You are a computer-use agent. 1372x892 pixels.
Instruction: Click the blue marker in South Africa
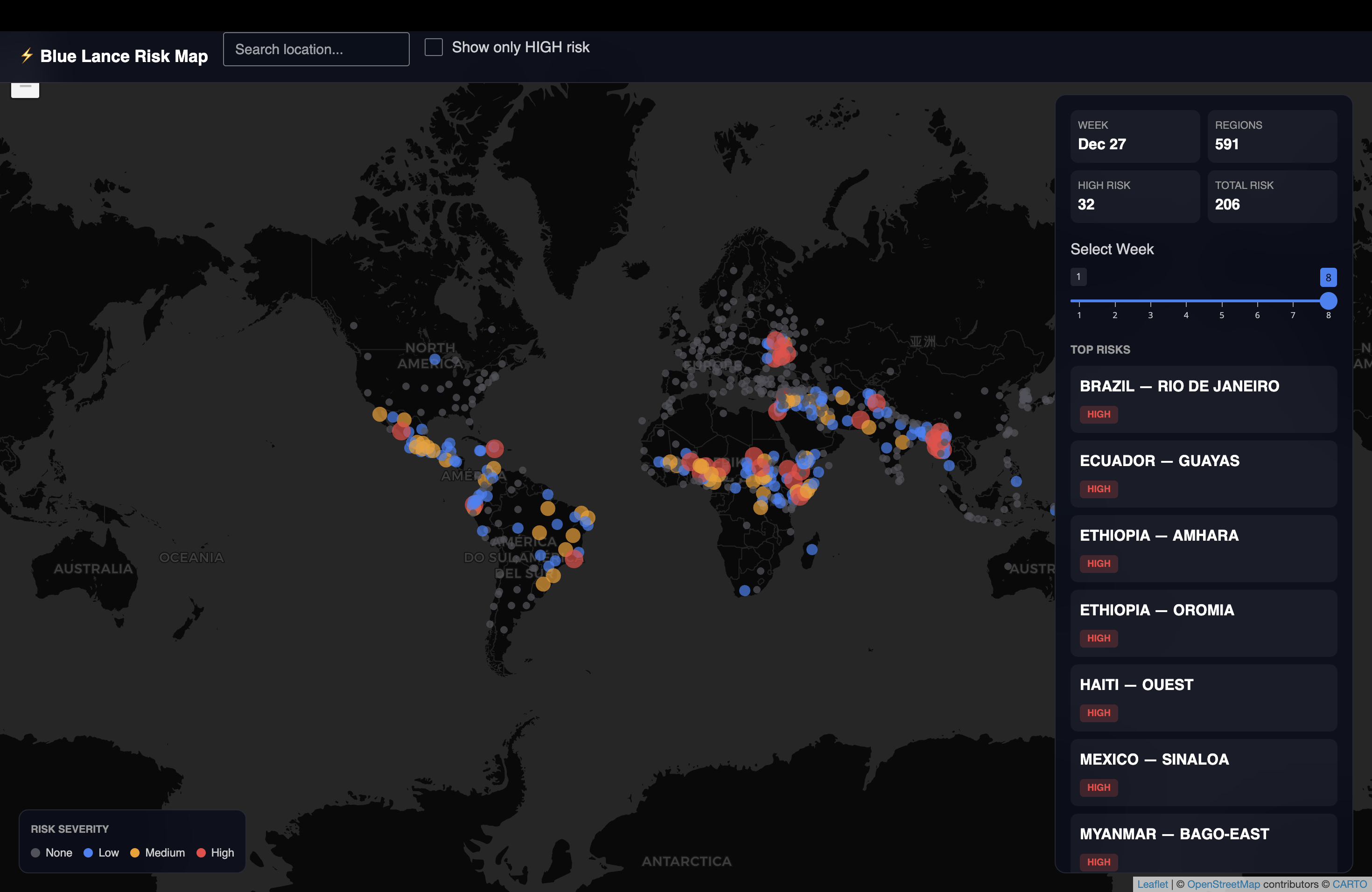click(x=744, y=591)
